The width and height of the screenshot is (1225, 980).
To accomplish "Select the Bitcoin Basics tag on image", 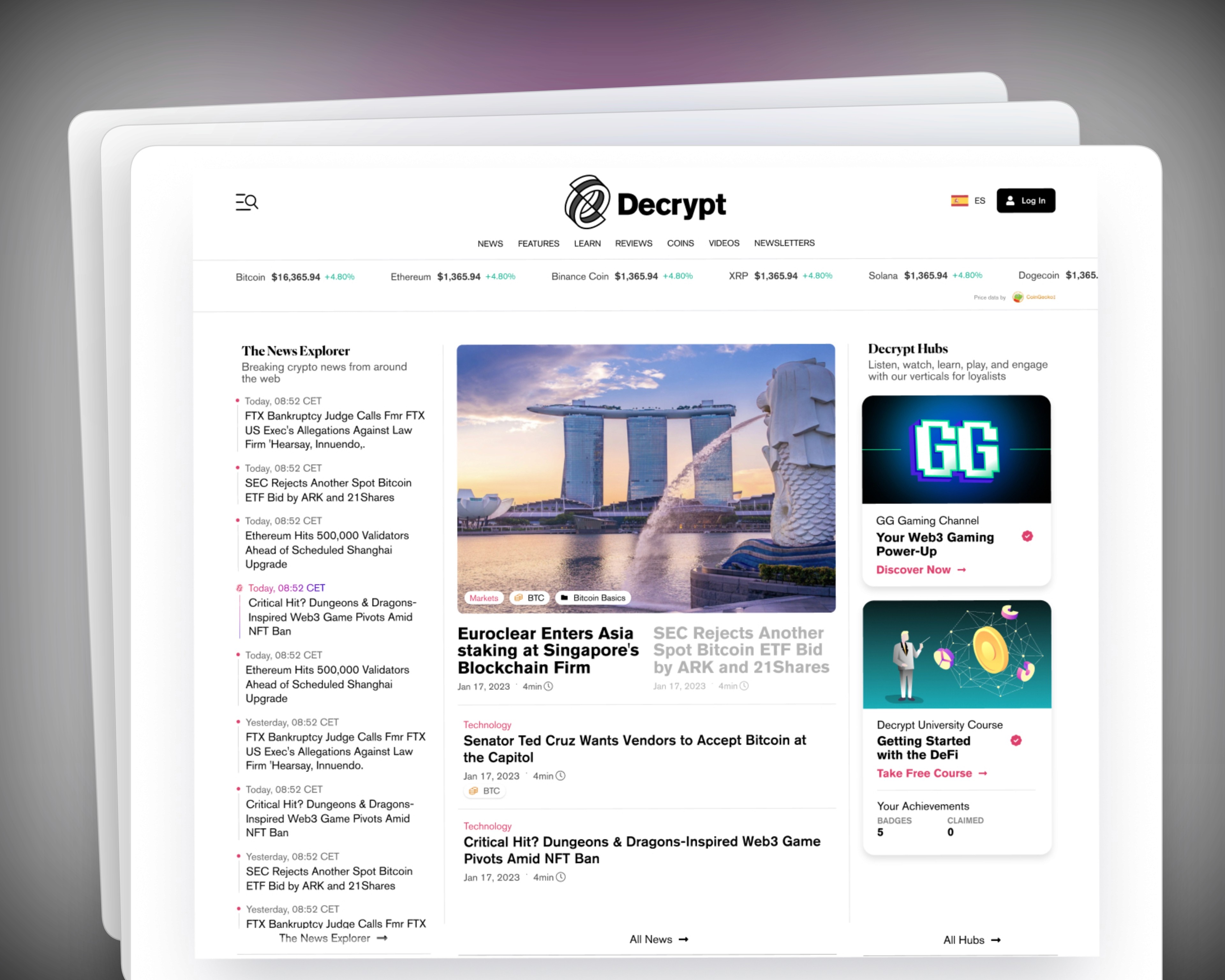I will [x=593, y=598].
